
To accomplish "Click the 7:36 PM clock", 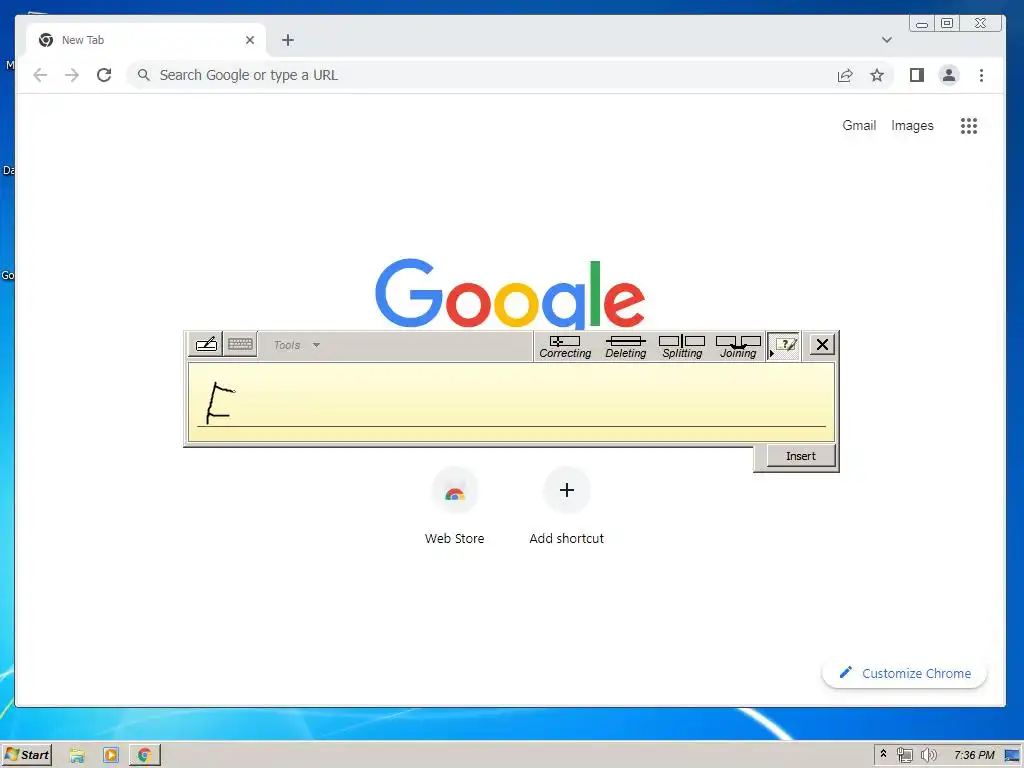I will pyautogui.click(x=974, y=755).
